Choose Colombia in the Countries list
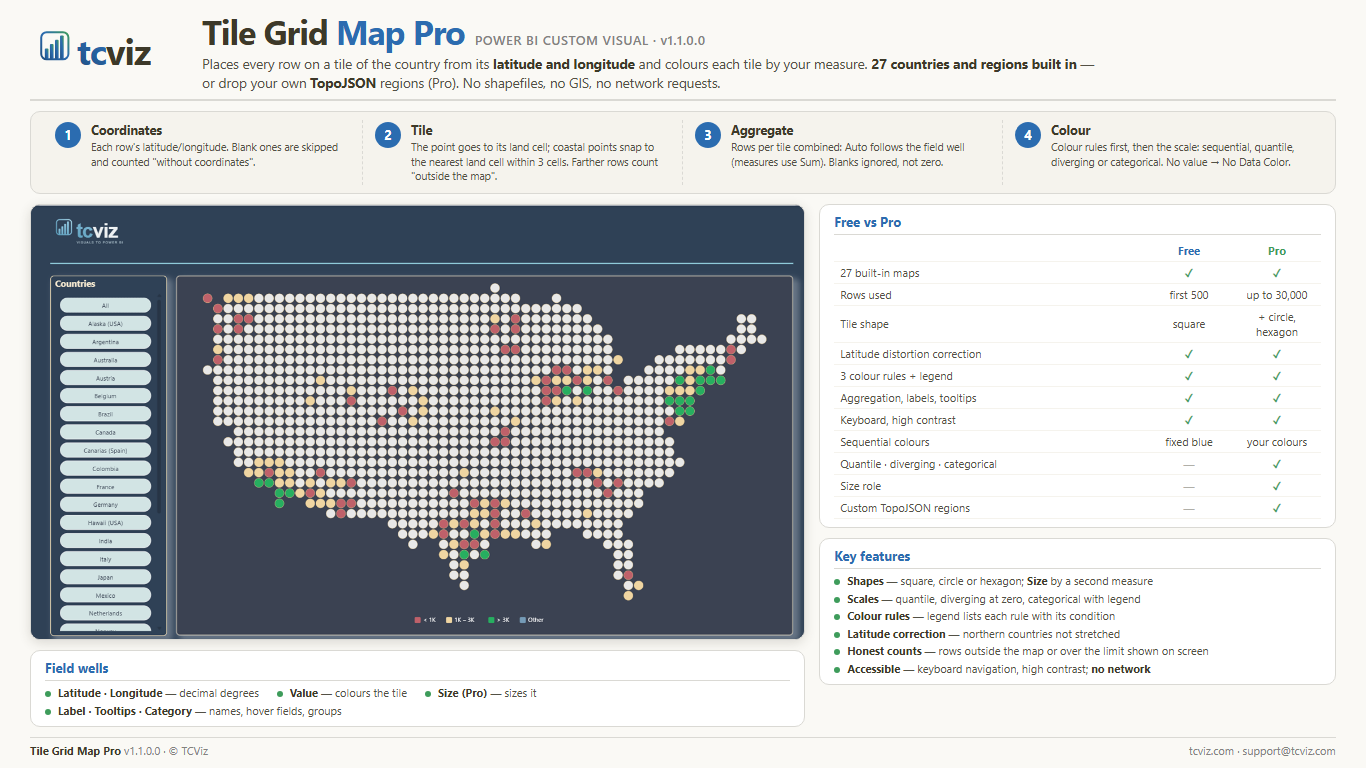 (x=105, y=468)
